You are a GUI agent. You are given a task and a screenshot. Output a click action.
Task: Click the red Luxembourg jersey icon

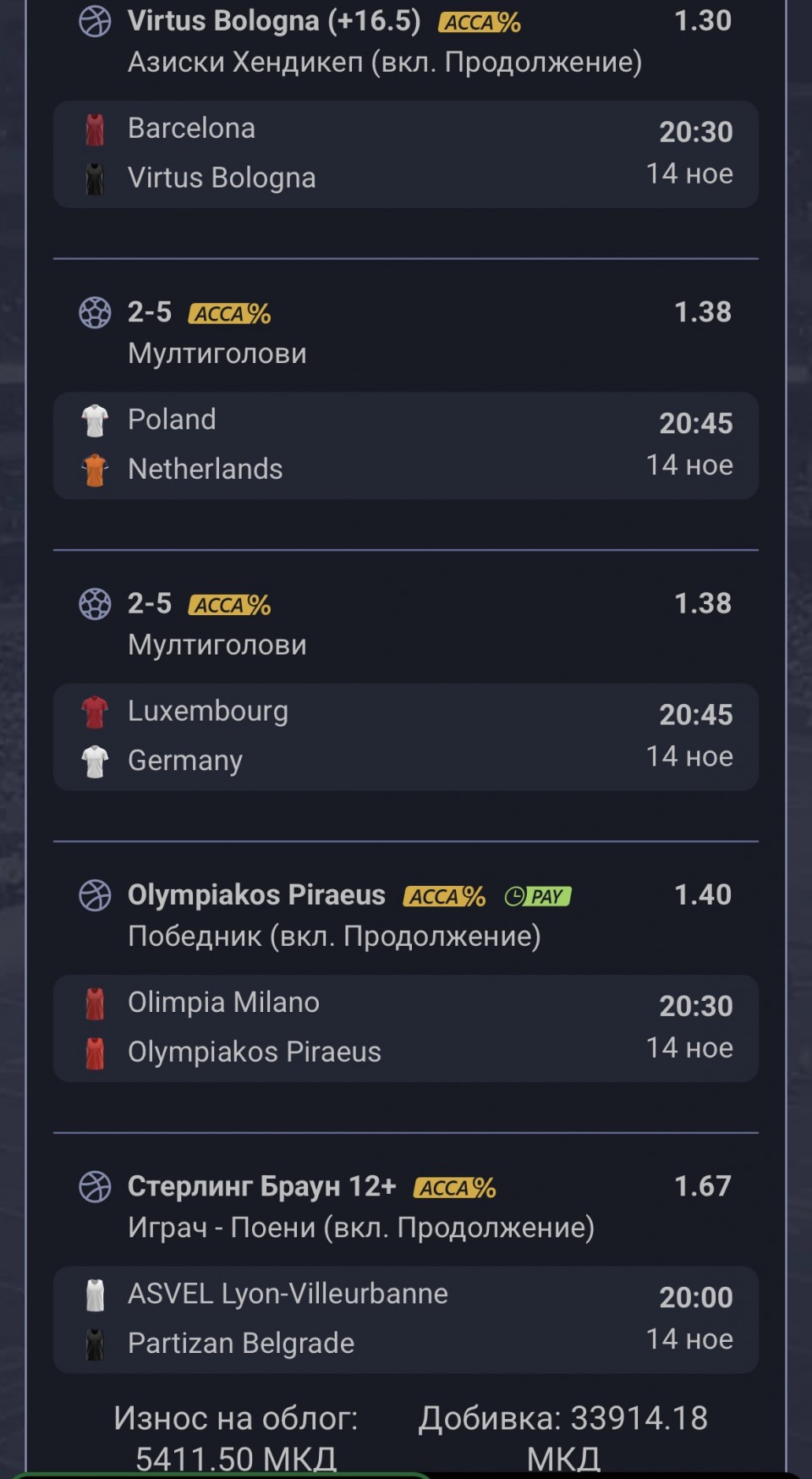[x=95, y=712]
